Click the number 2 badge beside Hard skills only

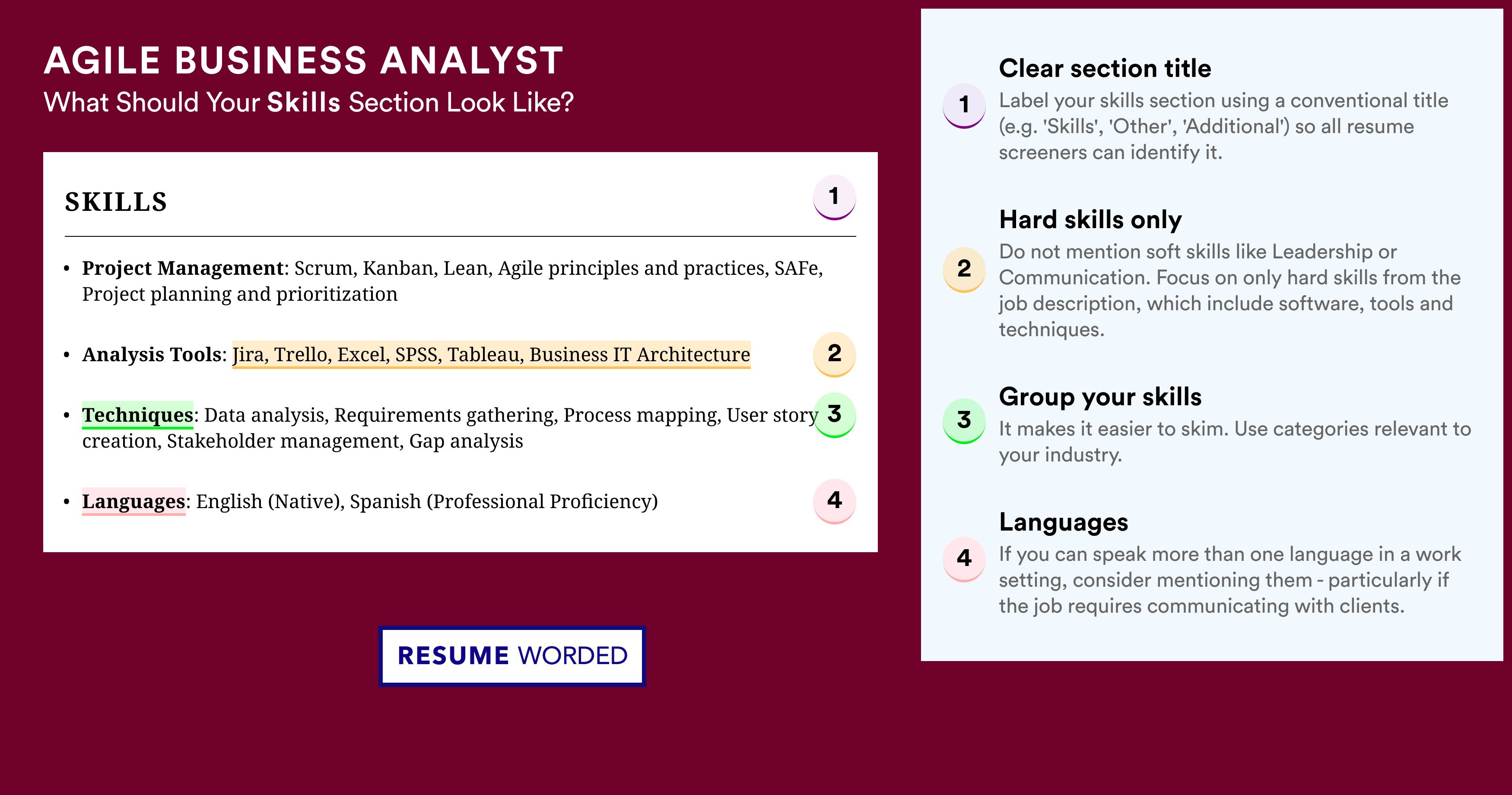point(964,270)
